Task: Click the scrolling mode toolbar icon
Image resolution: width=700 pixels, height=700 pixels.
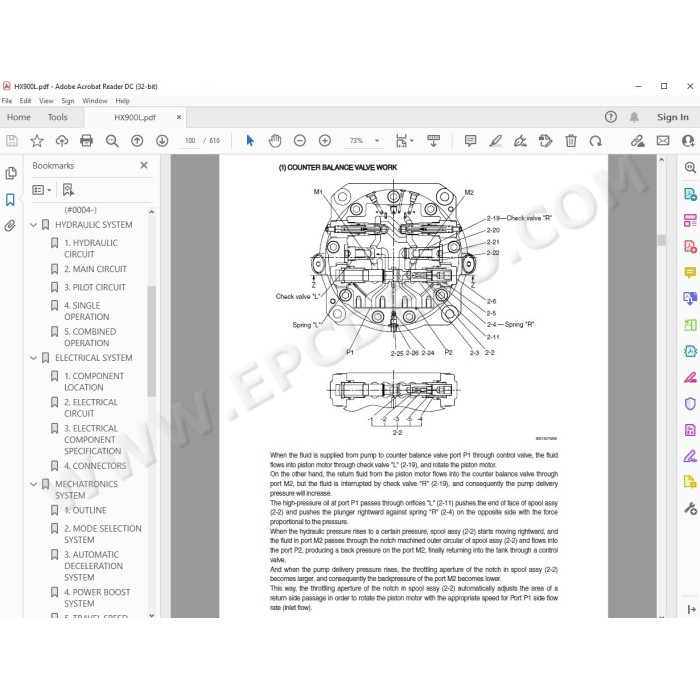Action: point(433,141)
